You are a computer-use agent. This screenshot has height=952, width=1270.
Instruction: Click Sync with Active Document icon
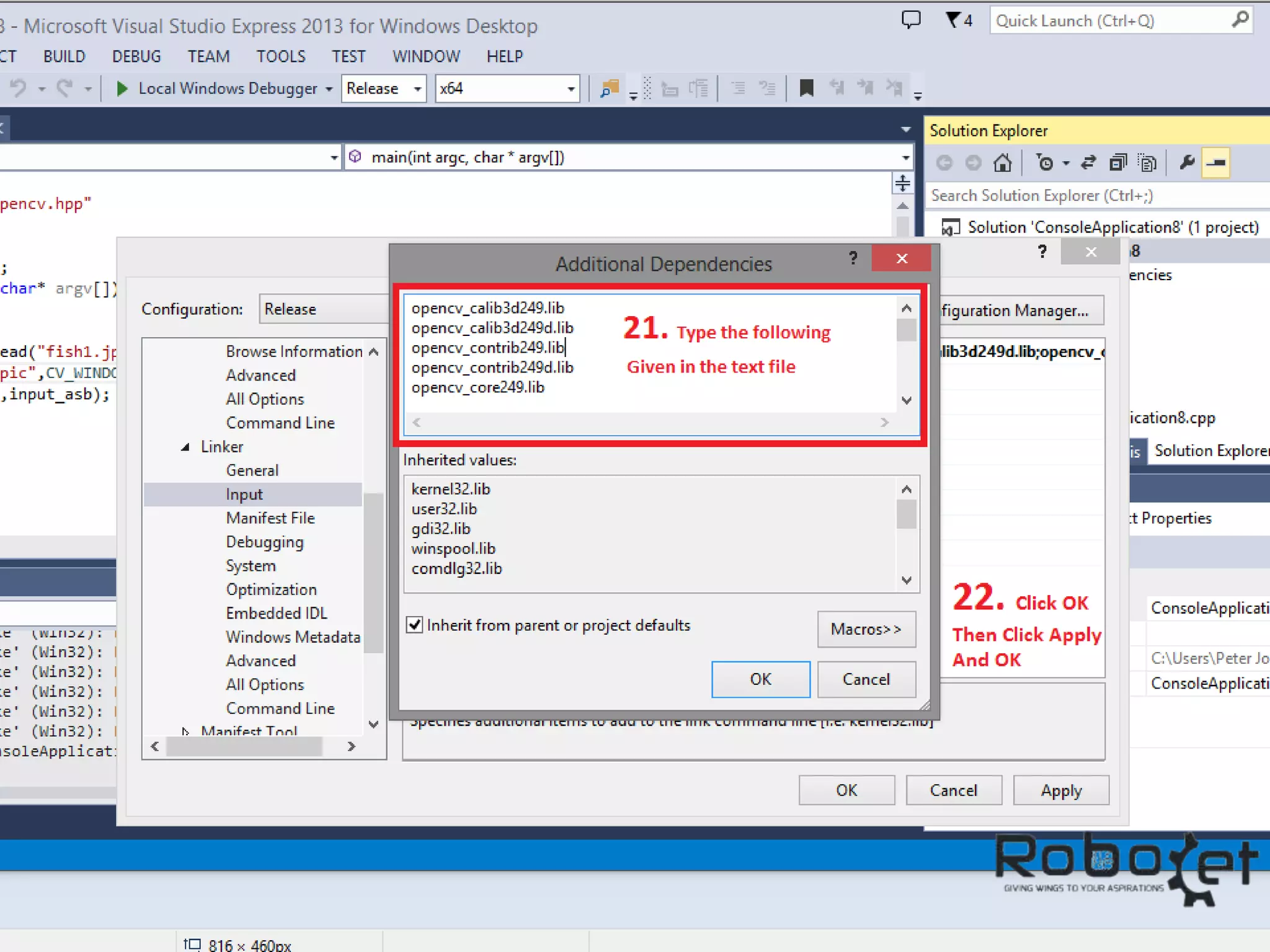(x=1088, y=163)
